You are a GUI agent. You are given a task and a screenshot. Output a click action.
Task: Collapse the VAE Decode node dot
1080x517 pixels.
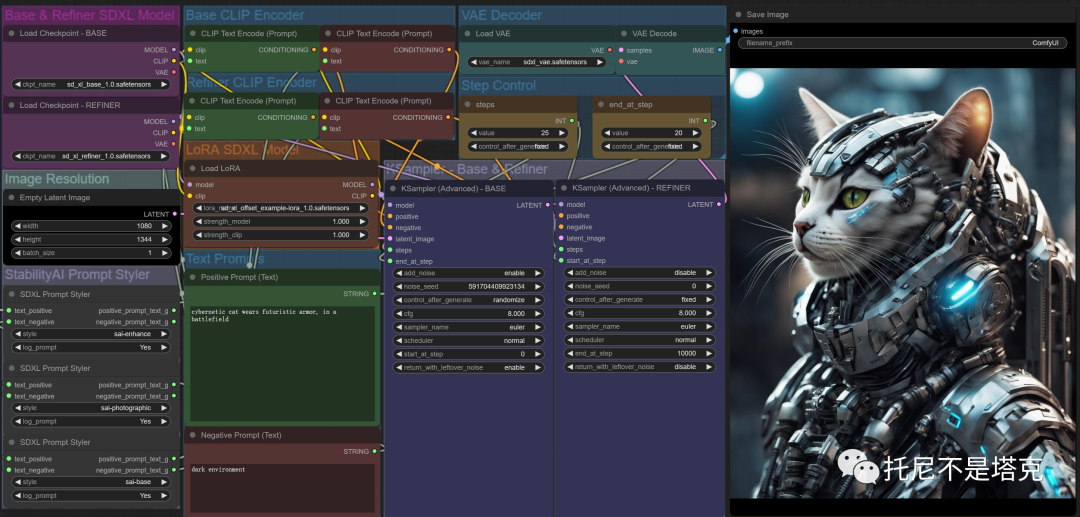tap(623, 33)
